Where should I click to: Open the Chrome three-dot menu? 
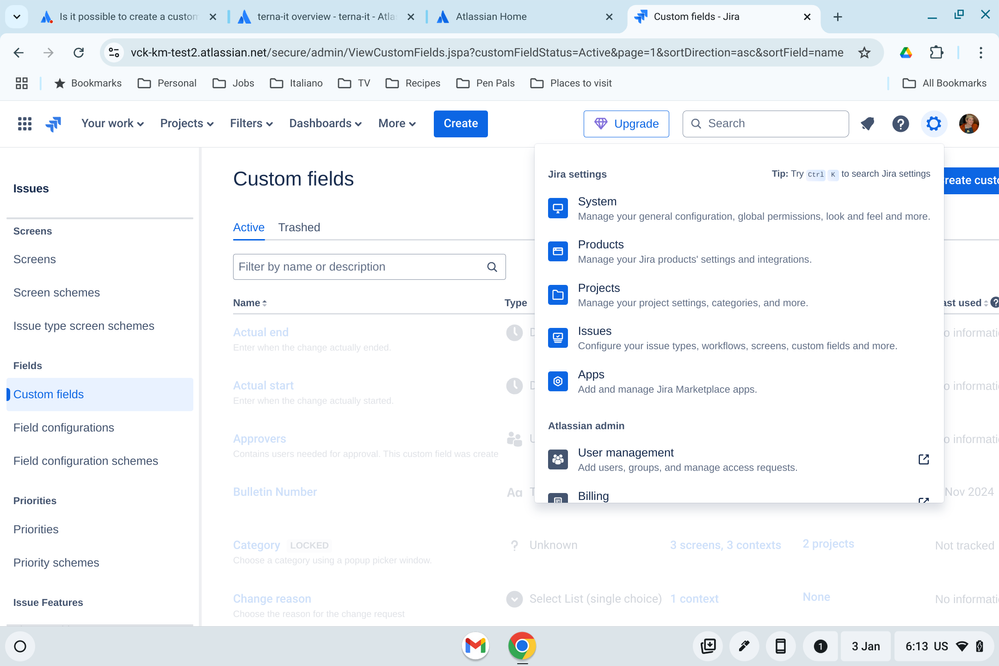(981, 53)
